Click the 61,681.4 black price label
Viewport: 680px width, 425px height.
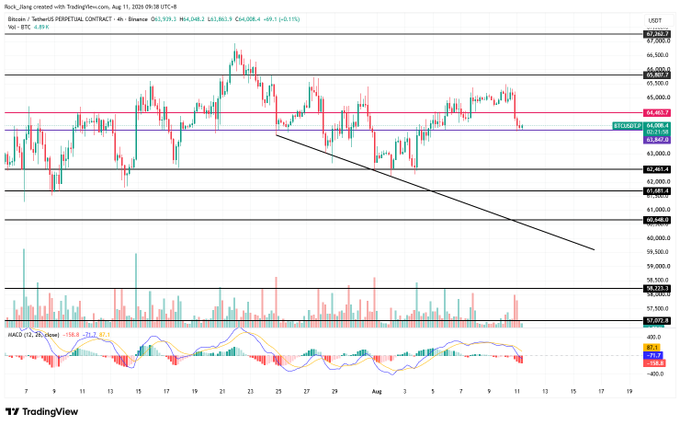click(657, 191)
